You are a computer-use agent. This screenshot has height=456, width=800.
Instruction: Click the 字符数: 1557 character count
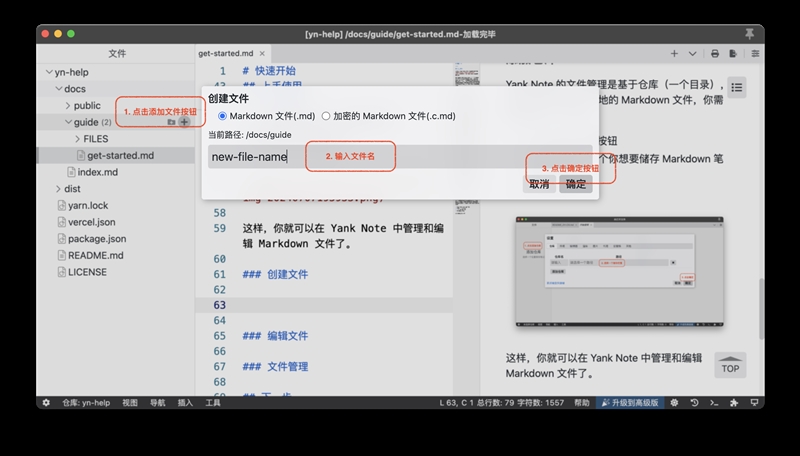pos(540,402)
